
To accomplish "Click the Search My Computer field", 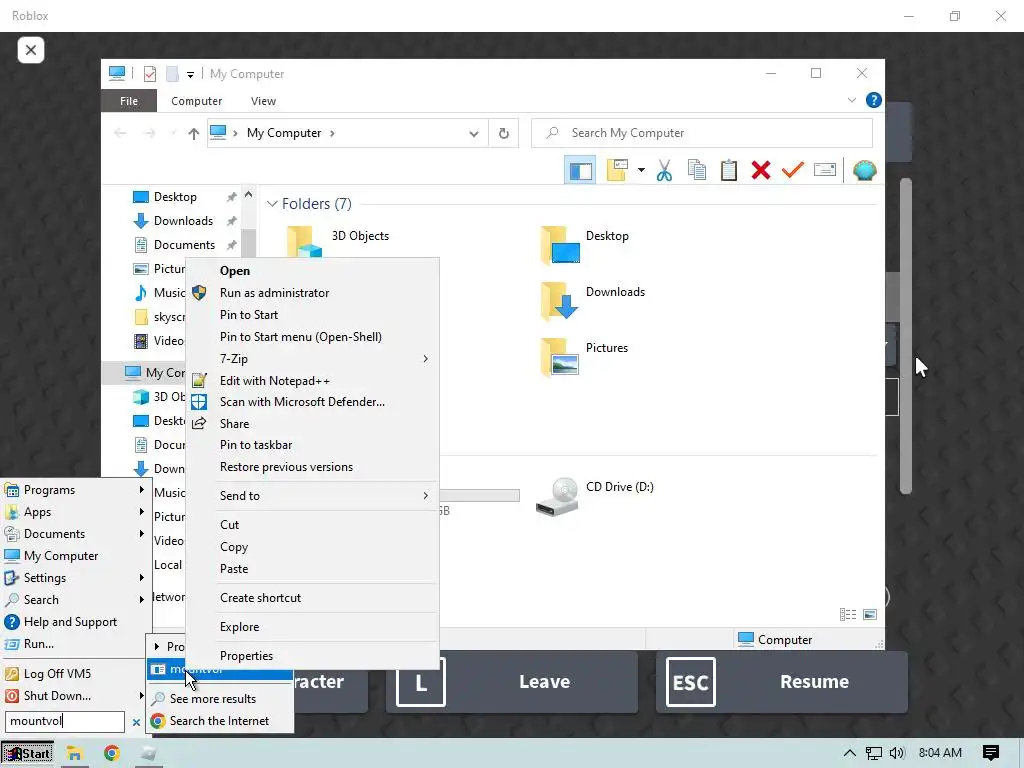I will coord(701,133).
